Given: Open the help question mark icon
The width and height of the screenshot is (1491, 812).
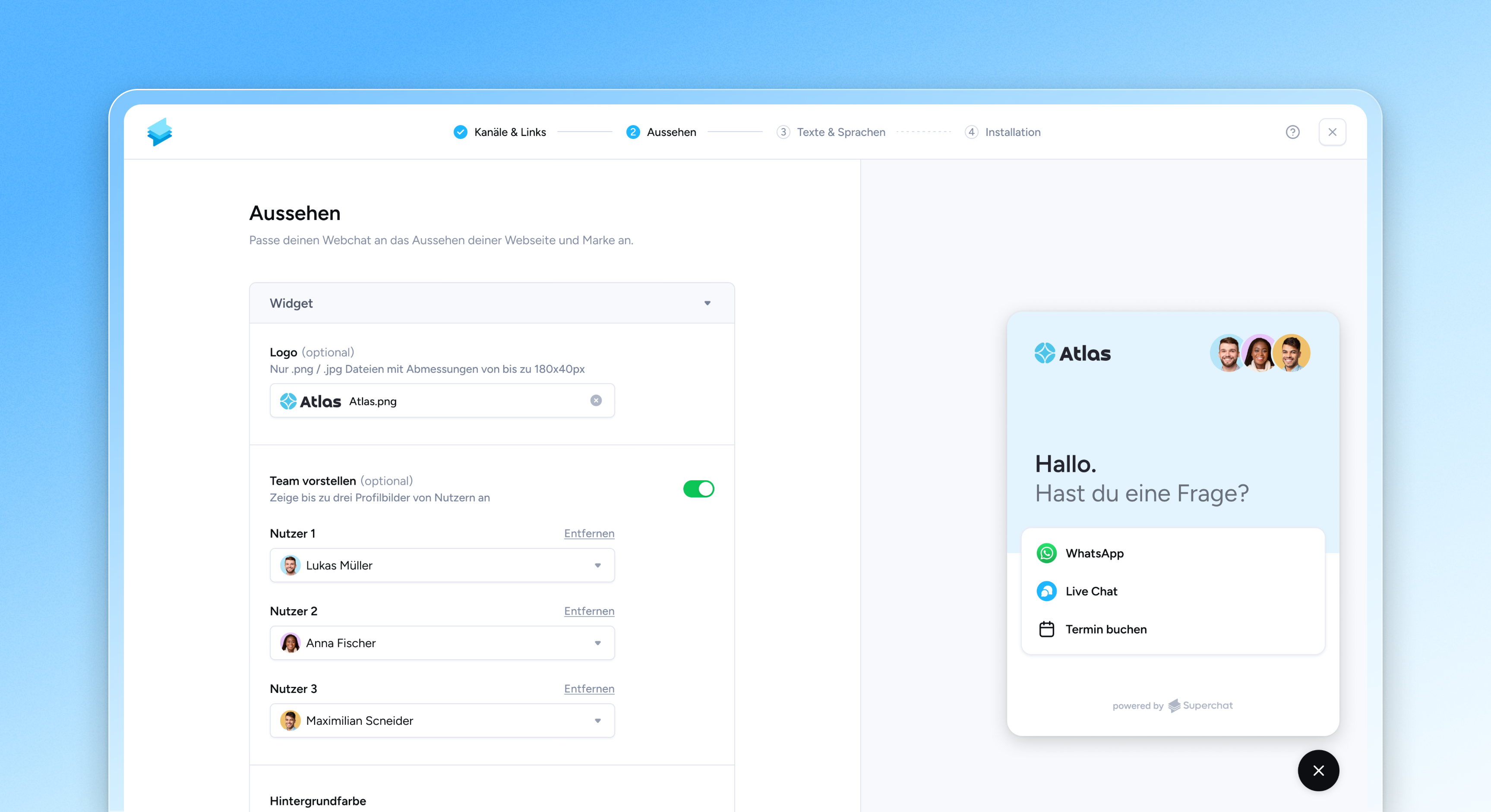Looking at the screenshot, I should coord(1292,132).
